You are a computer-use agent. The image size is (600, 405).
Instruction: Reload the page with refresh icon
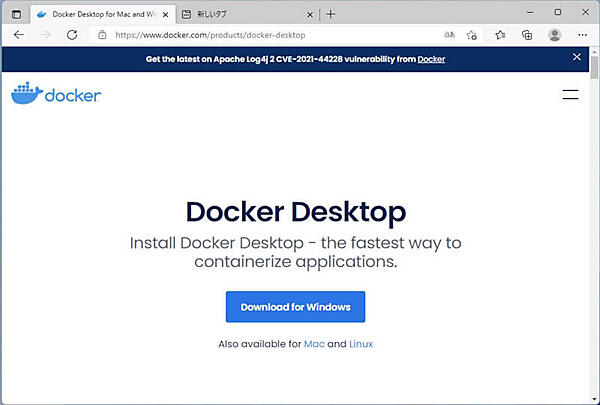(70, 34)
